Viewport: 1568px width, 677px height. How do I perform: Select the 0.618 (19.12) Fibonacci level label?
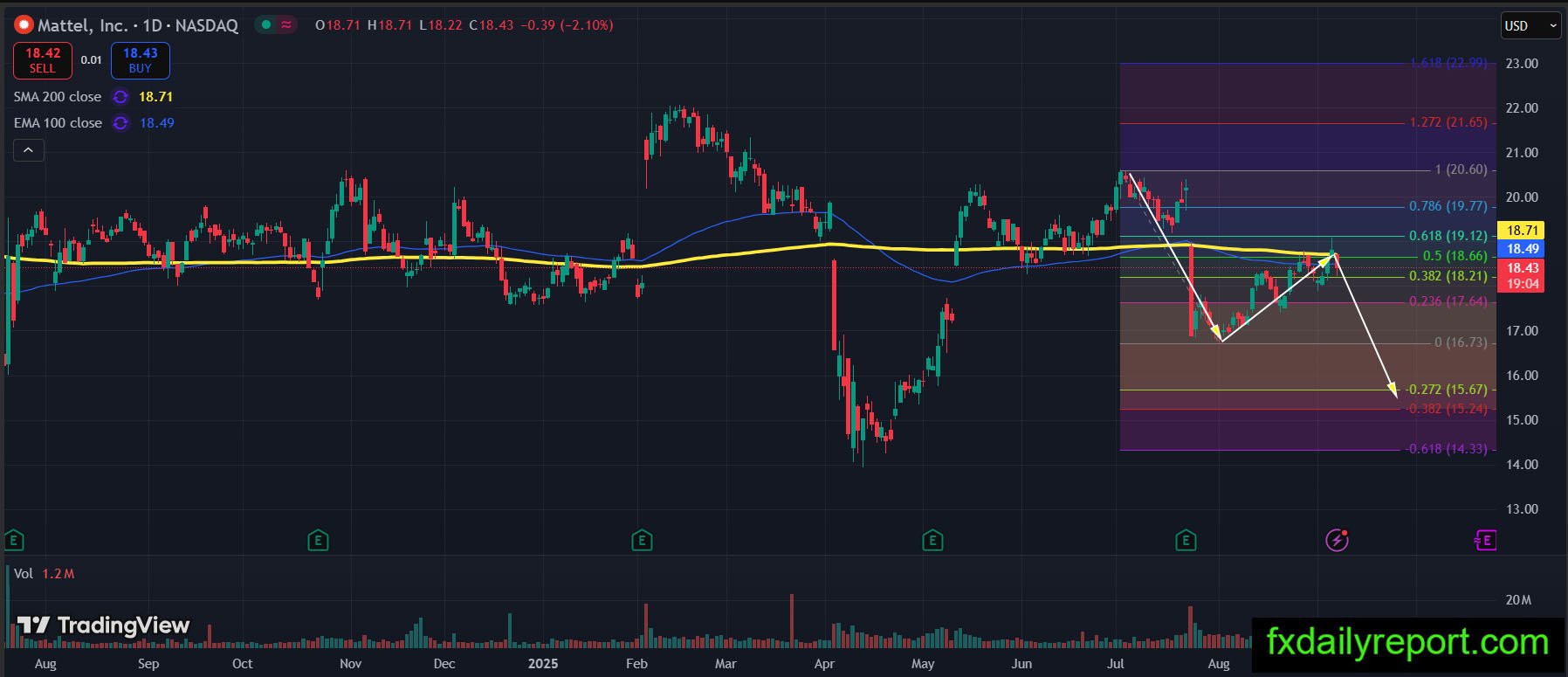tap(1448, 236)
